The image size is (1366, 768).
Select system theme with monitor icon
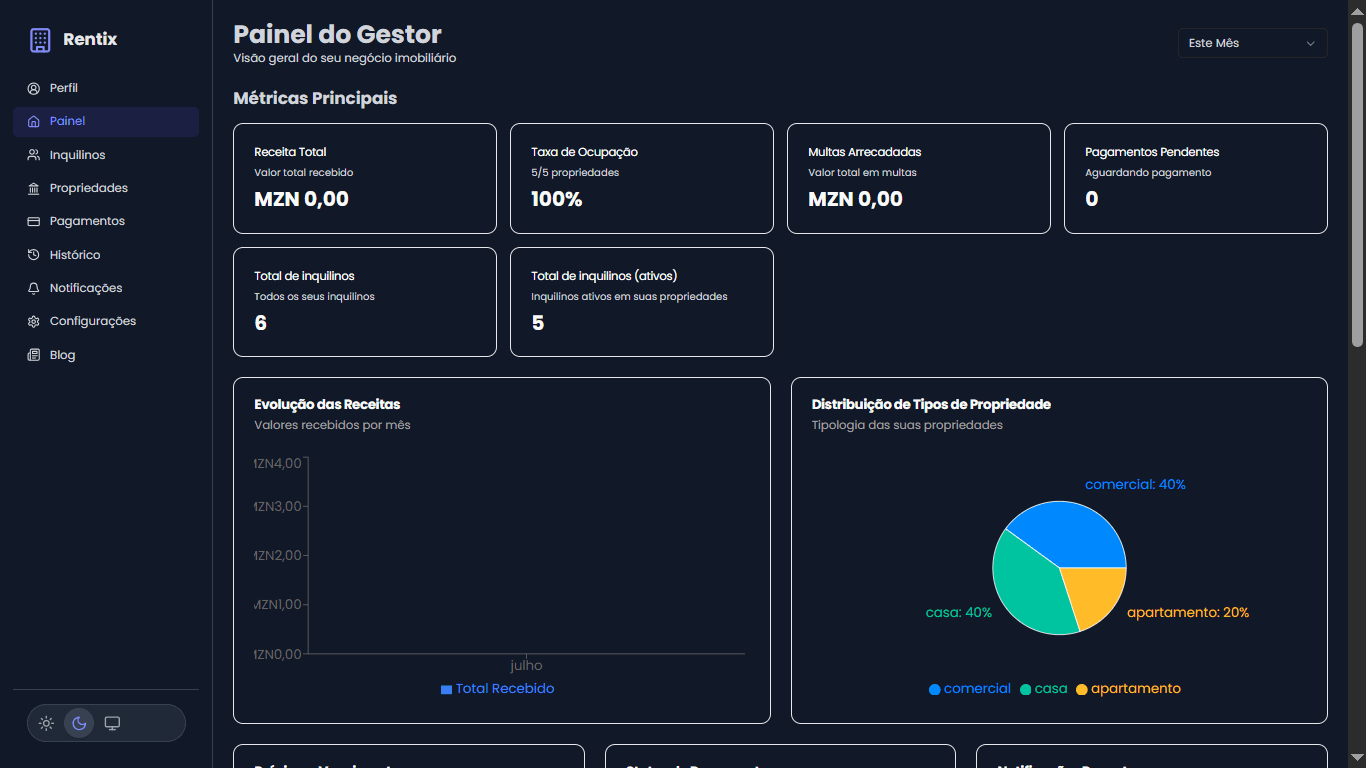[x=112, y=723]
